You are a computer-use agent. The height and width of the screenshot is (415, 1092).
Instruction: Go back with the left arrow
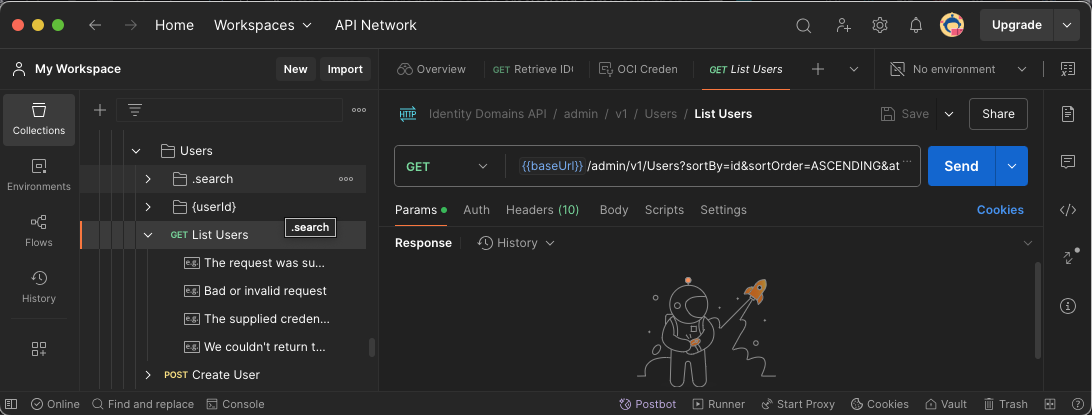pyautogui.click(x=95, y=25)
